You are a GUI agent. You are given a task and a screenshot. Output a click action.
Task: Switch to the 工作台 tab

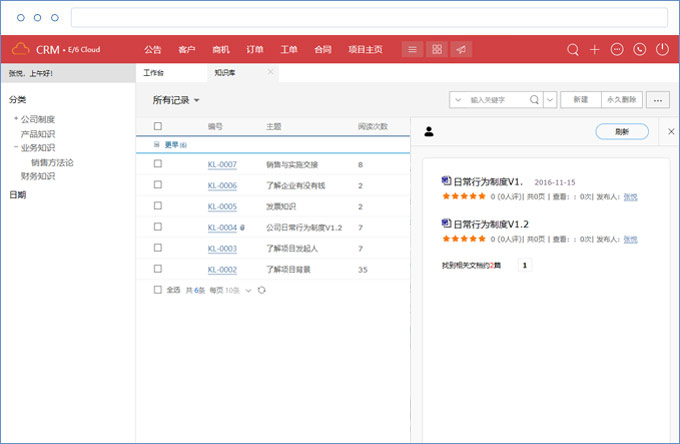[154, 73]
